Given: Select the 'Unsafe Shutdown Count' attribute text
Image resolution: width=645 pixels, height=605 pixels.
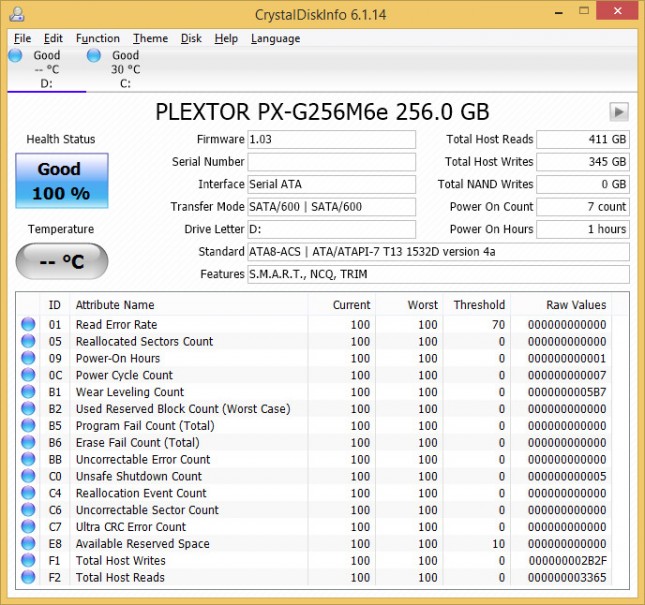Looking at the screenshot, I should [139, 476].
